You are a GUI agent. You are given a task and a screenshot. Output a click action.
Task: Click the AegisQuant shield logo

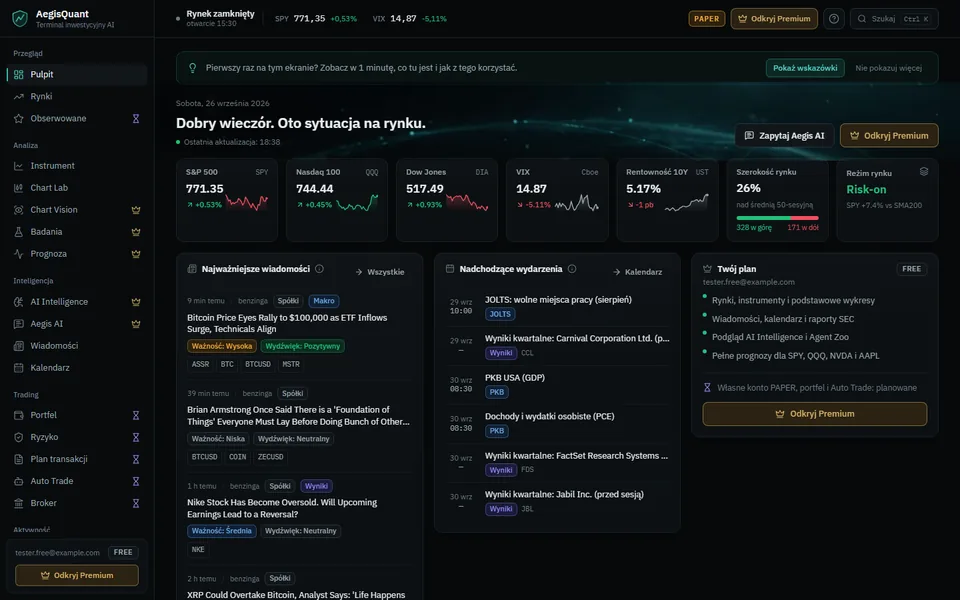tap(20, 18)
